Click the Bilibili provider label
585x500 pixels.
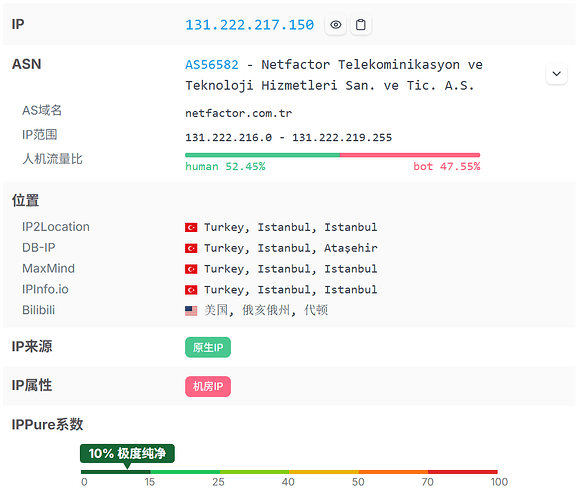(38, 310)
